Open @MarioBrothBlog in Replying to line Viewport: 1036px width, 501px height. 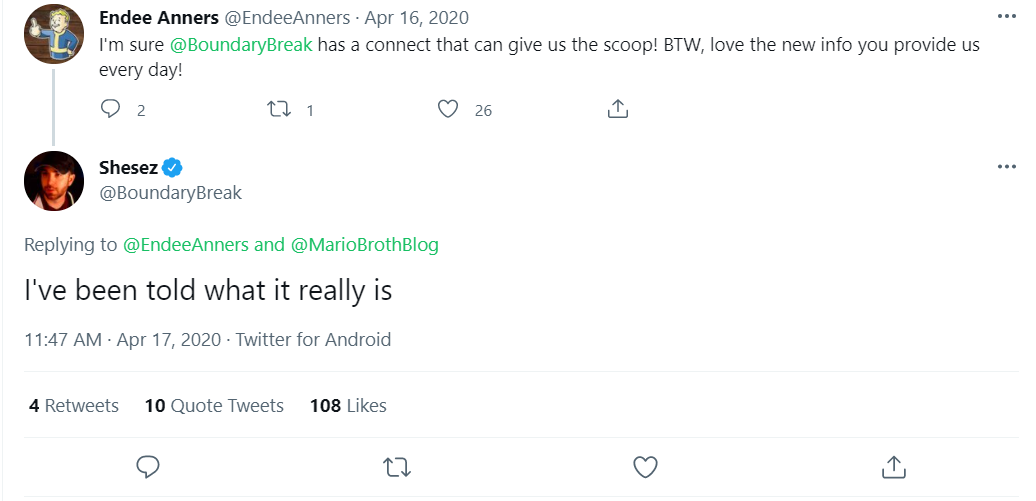364,245
